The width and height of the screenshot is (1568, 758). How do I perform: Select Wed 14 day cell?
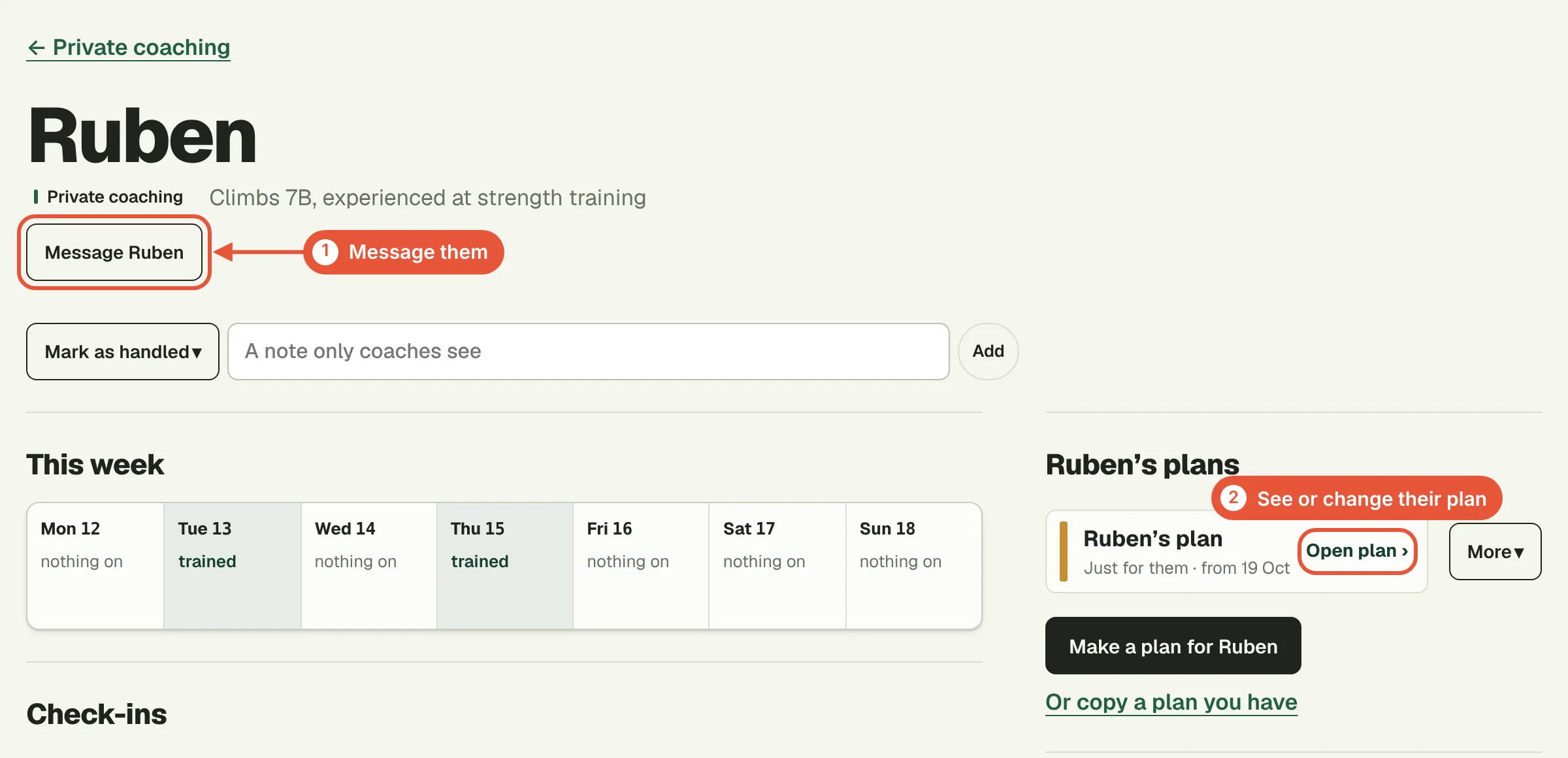pos(369,566)
